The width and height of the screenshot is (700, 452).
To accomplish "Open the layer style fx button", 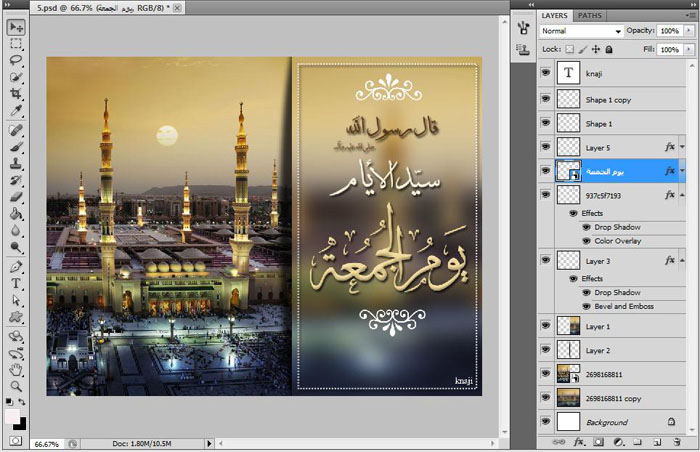I will [x=579, y=441].
